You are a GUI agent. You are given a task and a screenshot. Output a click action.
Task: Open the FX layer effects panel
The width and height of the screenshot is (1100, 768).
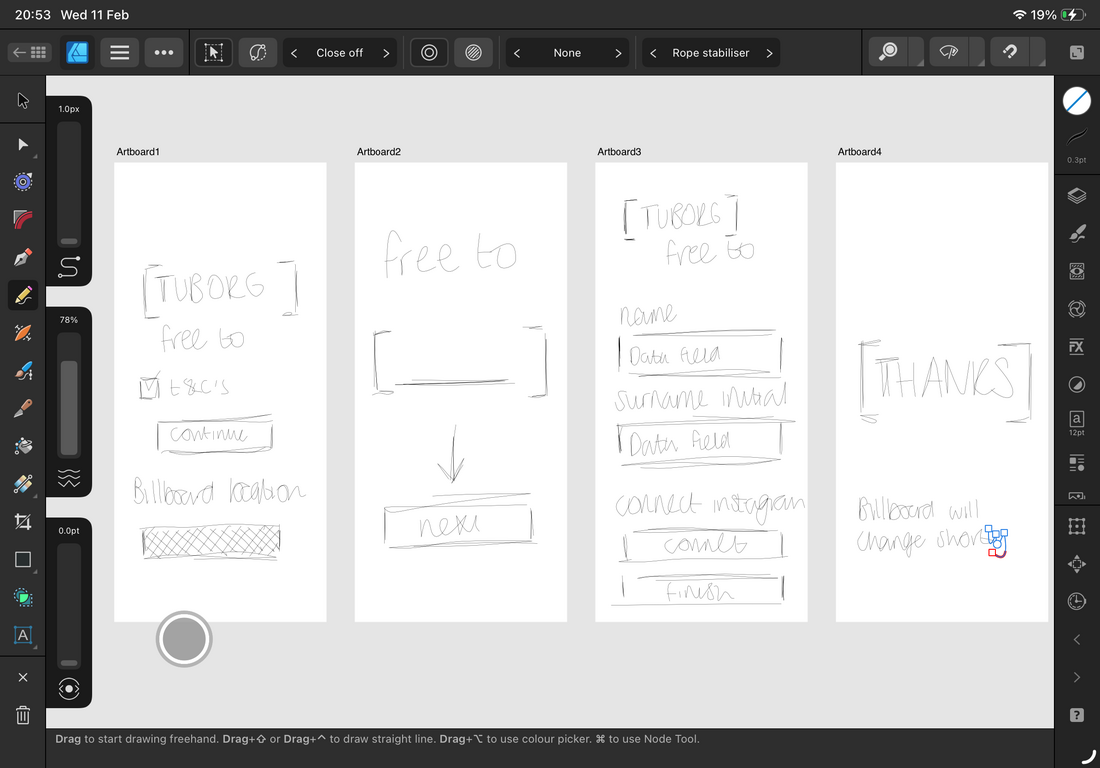pos(1076,347)
